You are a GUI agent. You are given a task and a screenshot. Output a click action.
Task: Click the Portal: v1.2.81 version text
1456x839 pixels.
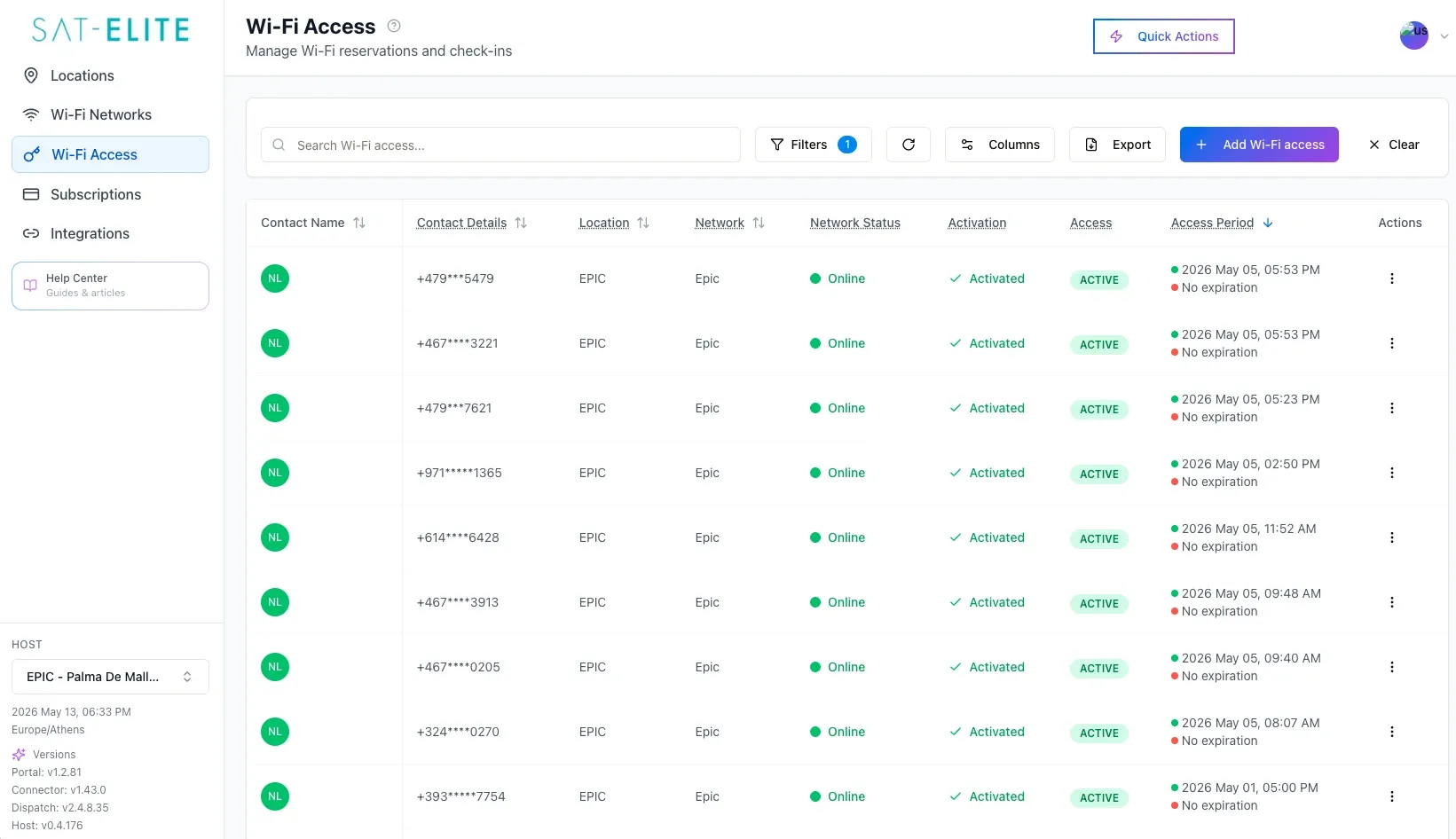pos(46,772)
